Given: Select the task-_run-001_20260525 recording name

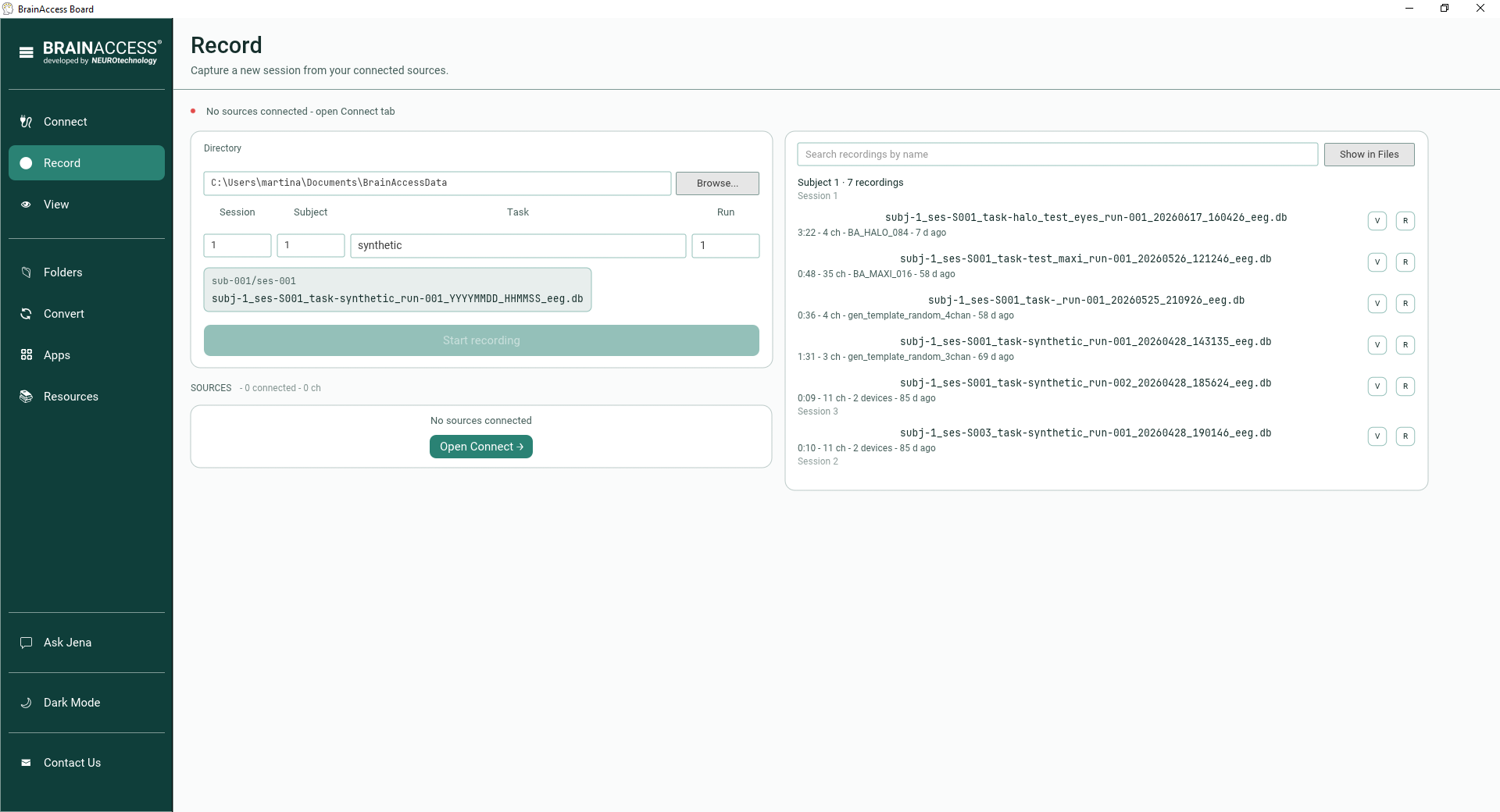Looking at the screenshot, I should pos(1086,301).
